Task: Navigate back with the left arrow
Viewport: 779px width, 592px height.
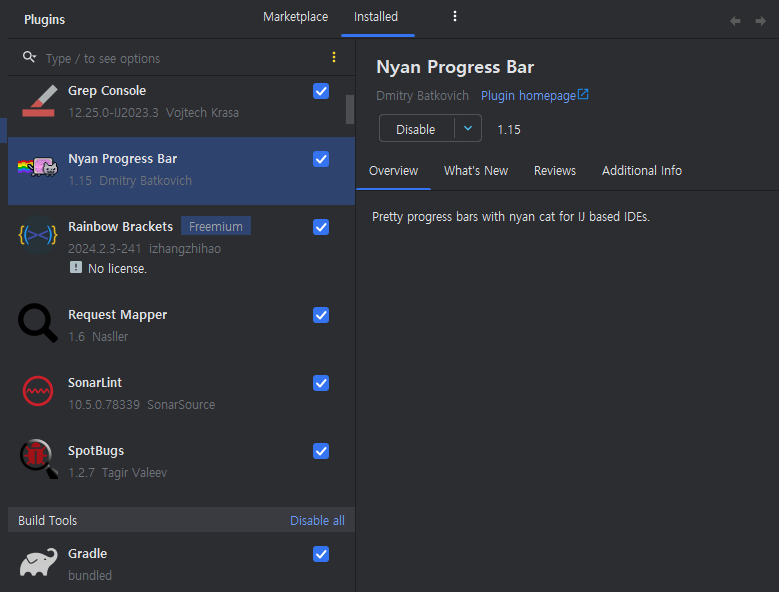Action: [x=735, y=21]
